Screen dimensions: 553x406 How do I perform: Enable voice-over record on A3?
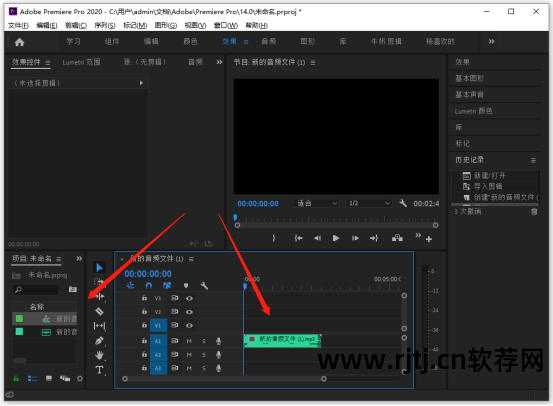(x=219, y=368)
